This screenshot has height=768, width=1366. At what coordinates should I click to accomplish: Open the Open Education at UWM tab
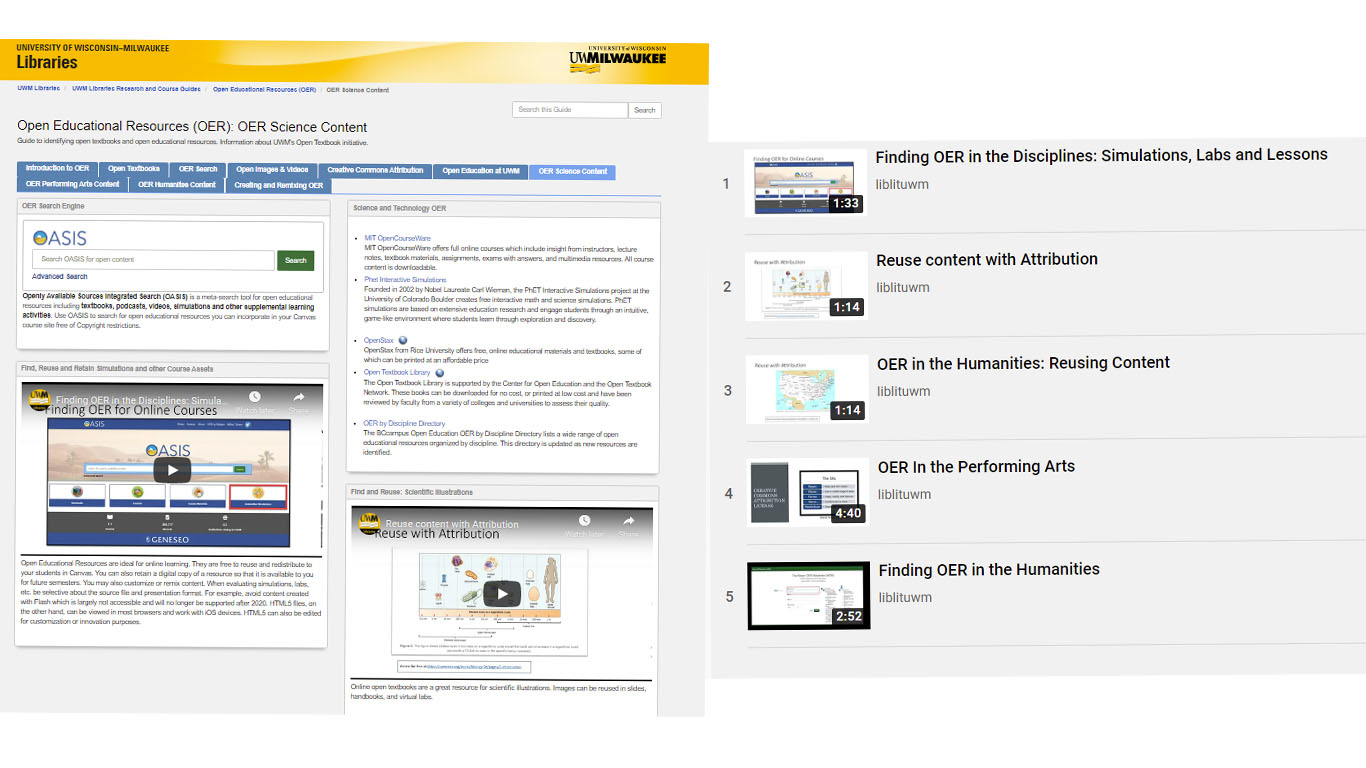pos(481,171)
